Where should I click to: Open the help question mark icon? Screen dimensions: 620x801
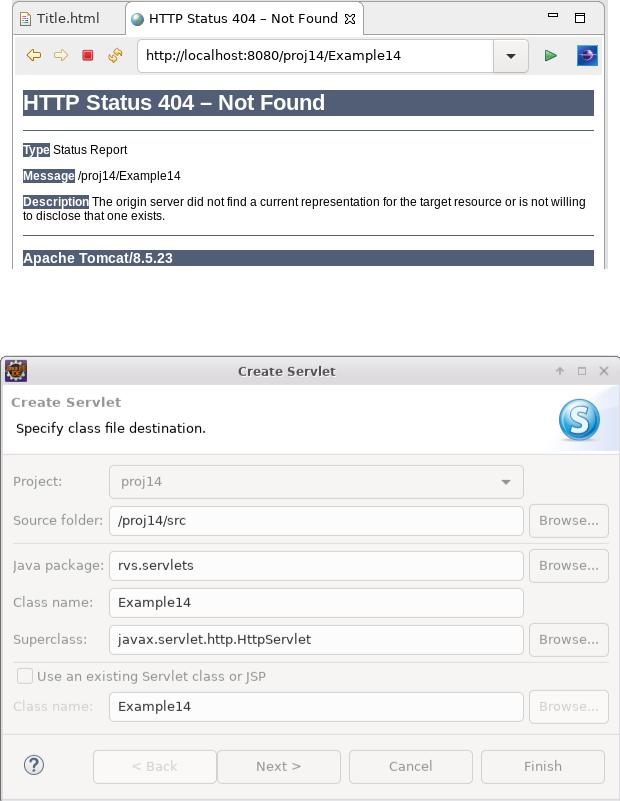(x=34, y=765)
